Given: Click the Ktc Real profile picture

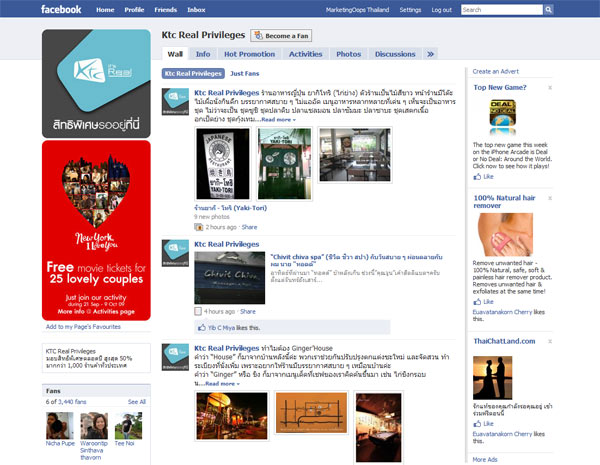Looking at the screenshot, I should pyautogui.click(x=96, y=83).
